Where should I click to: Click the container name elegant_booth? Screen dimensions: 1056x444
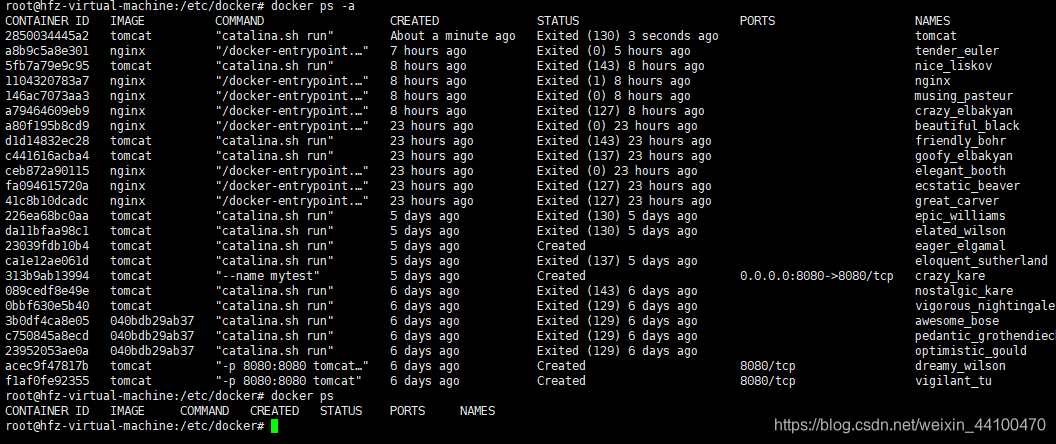pos(960,170)
